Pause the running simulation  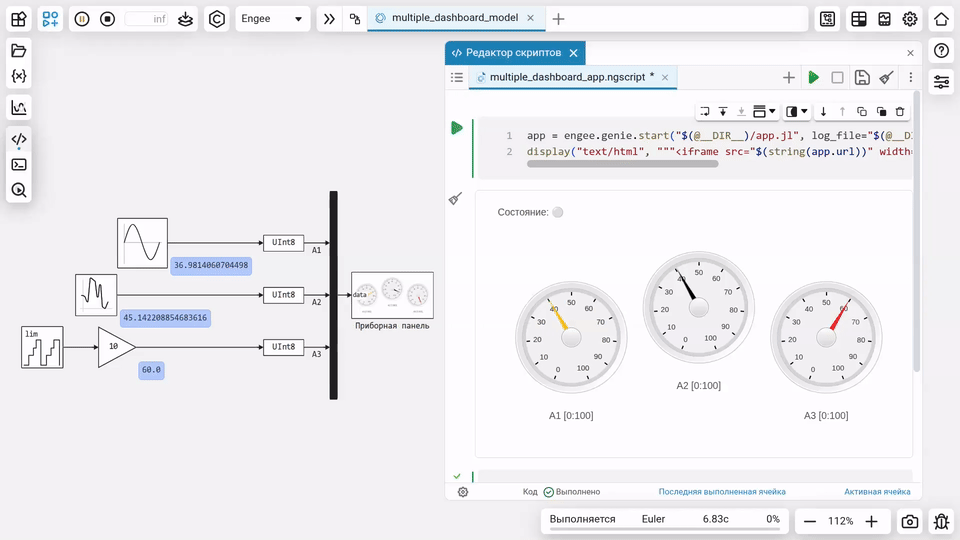[82, 19]
